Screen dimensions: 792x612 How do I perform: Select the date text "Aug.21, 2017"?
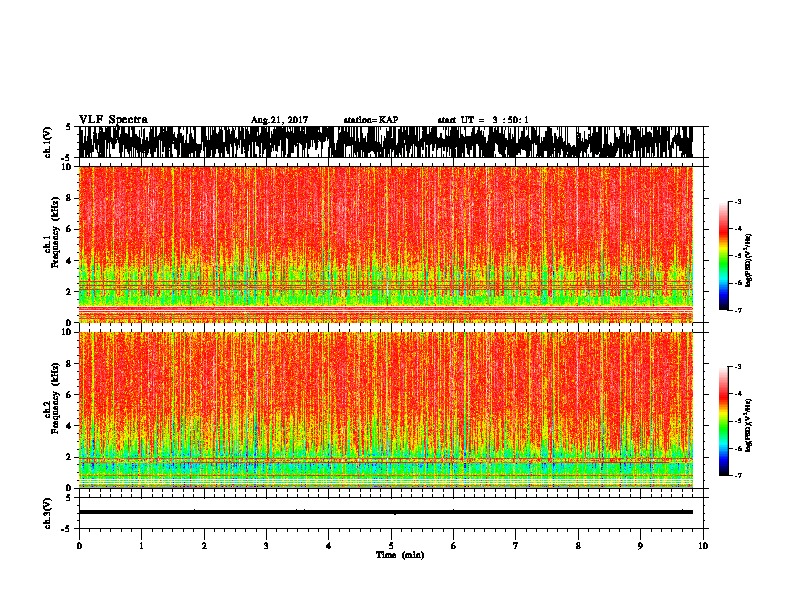coord(279,120)
